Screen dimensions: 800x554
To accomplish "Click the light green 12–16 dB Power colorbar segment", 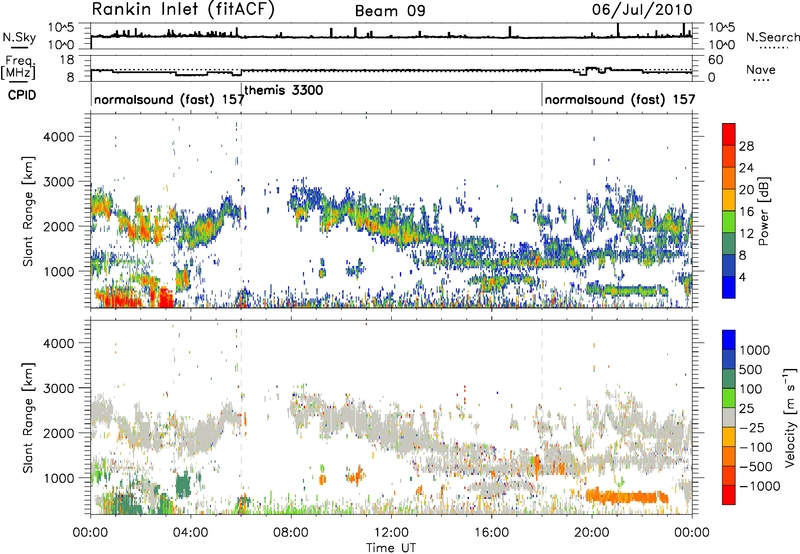I will pos(729,221).
